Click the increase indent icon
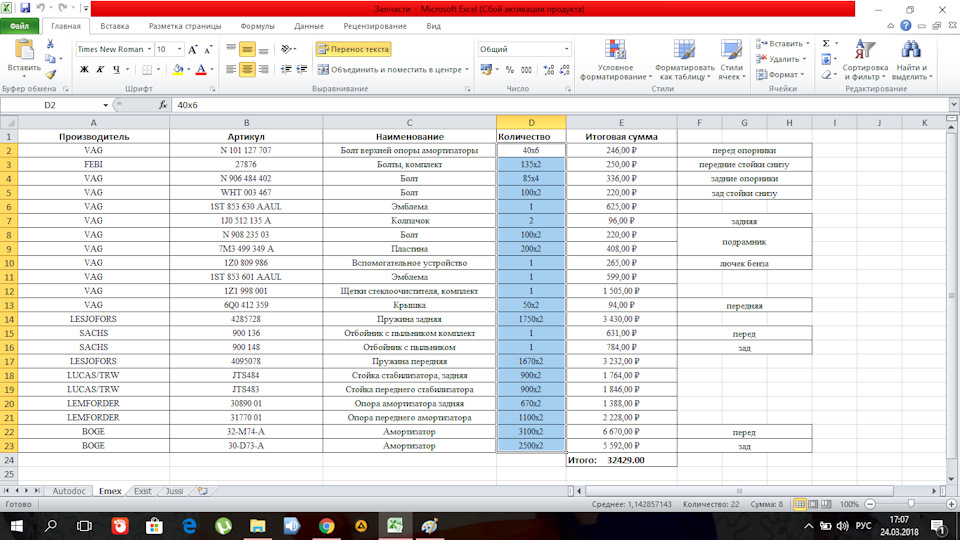This screenshot has height=540, width=960. pyautogui.click(x=302, y=70)
